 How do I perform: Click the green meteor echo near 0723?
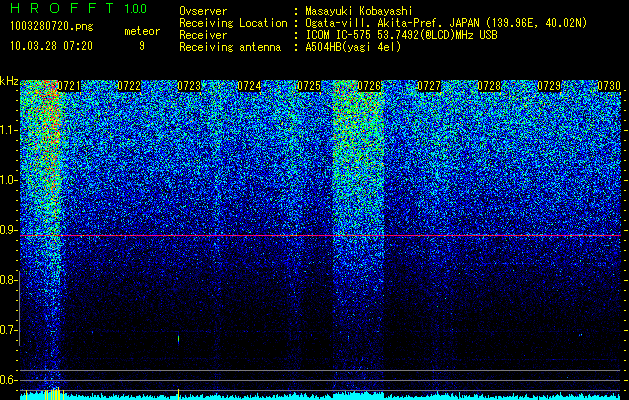179,339
